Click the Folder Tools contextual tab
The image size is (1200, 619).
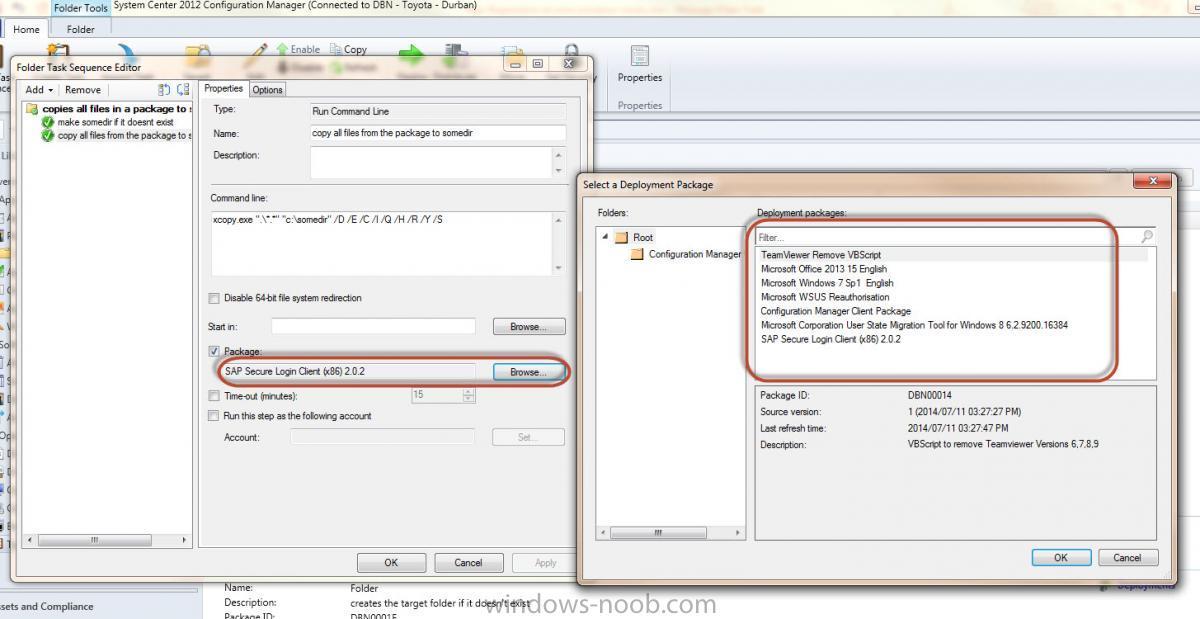pyautogui.click(x=81, y=8)
